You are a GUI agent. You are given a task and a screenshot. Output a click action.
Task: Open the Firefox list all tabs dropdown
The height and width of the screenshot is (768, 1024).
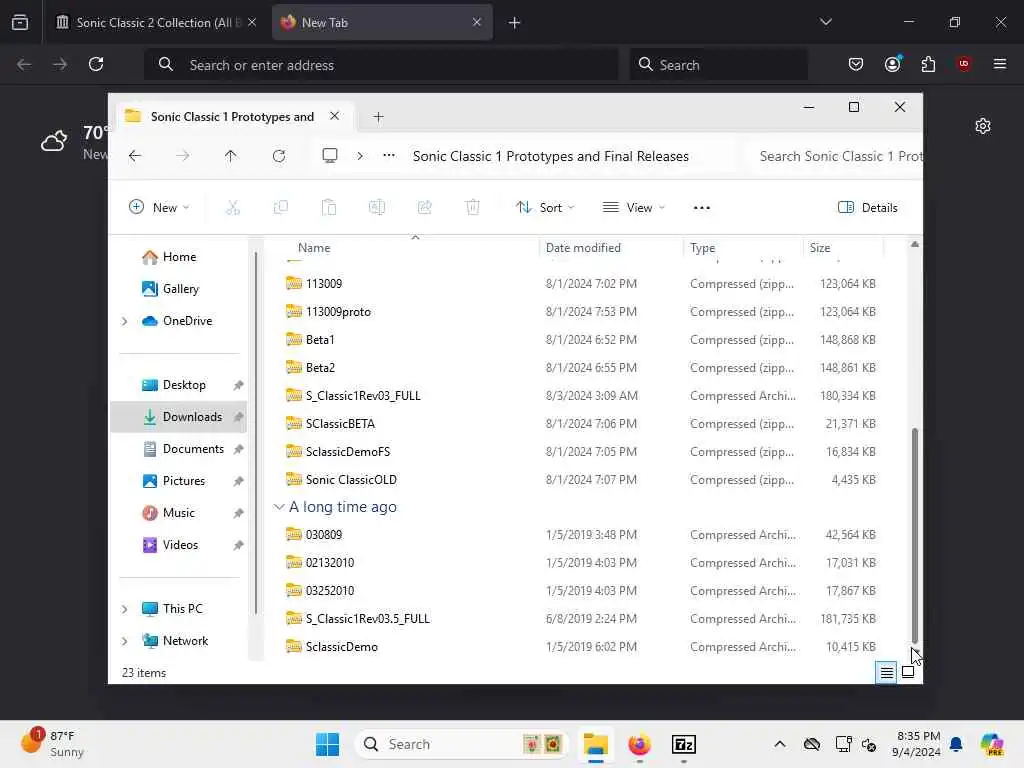coord(825,22)
